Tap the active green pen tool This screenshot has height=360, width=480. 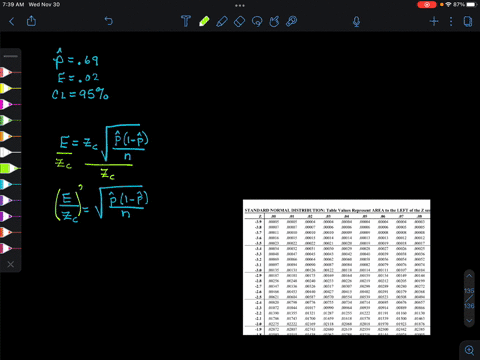click(x=204, y=21)
